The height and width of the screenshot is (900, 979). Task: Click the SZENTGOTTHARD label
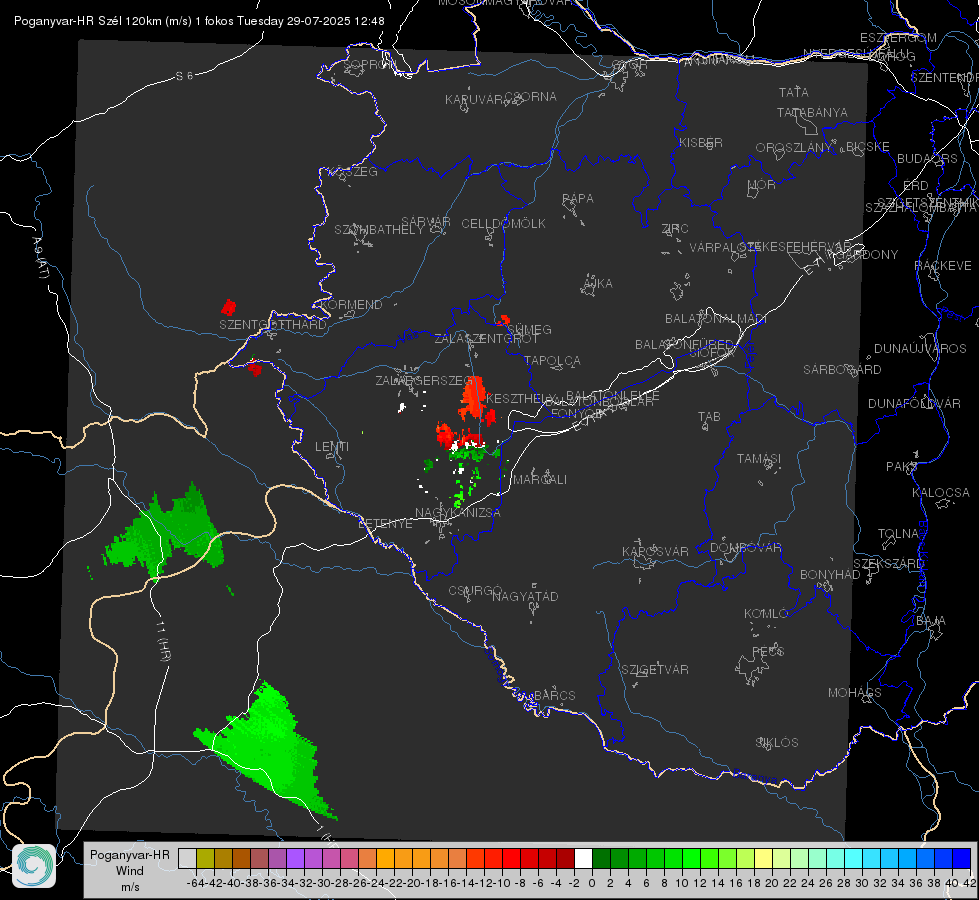pos(273,325)
